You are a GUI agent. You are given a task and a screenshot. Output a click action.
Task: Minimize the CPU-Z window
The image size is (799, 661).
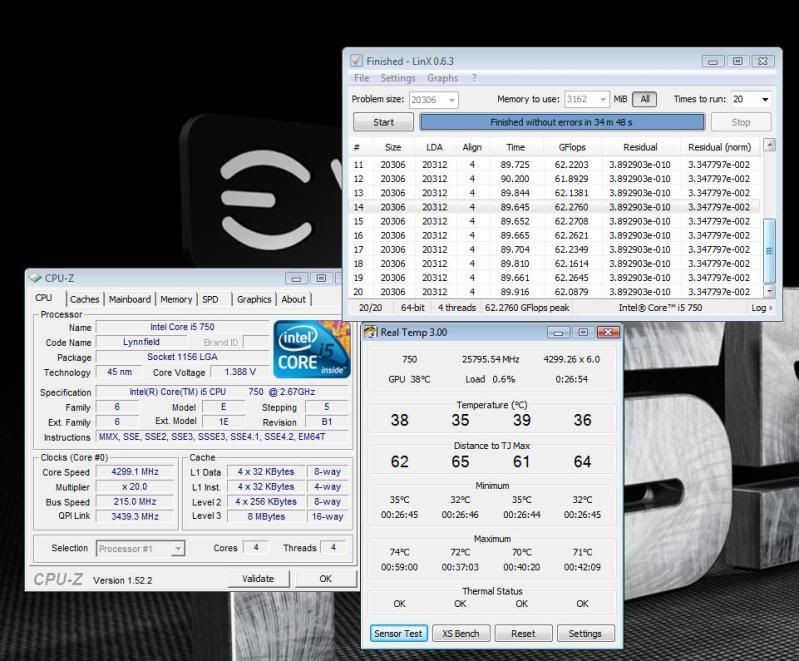point(297,278)
